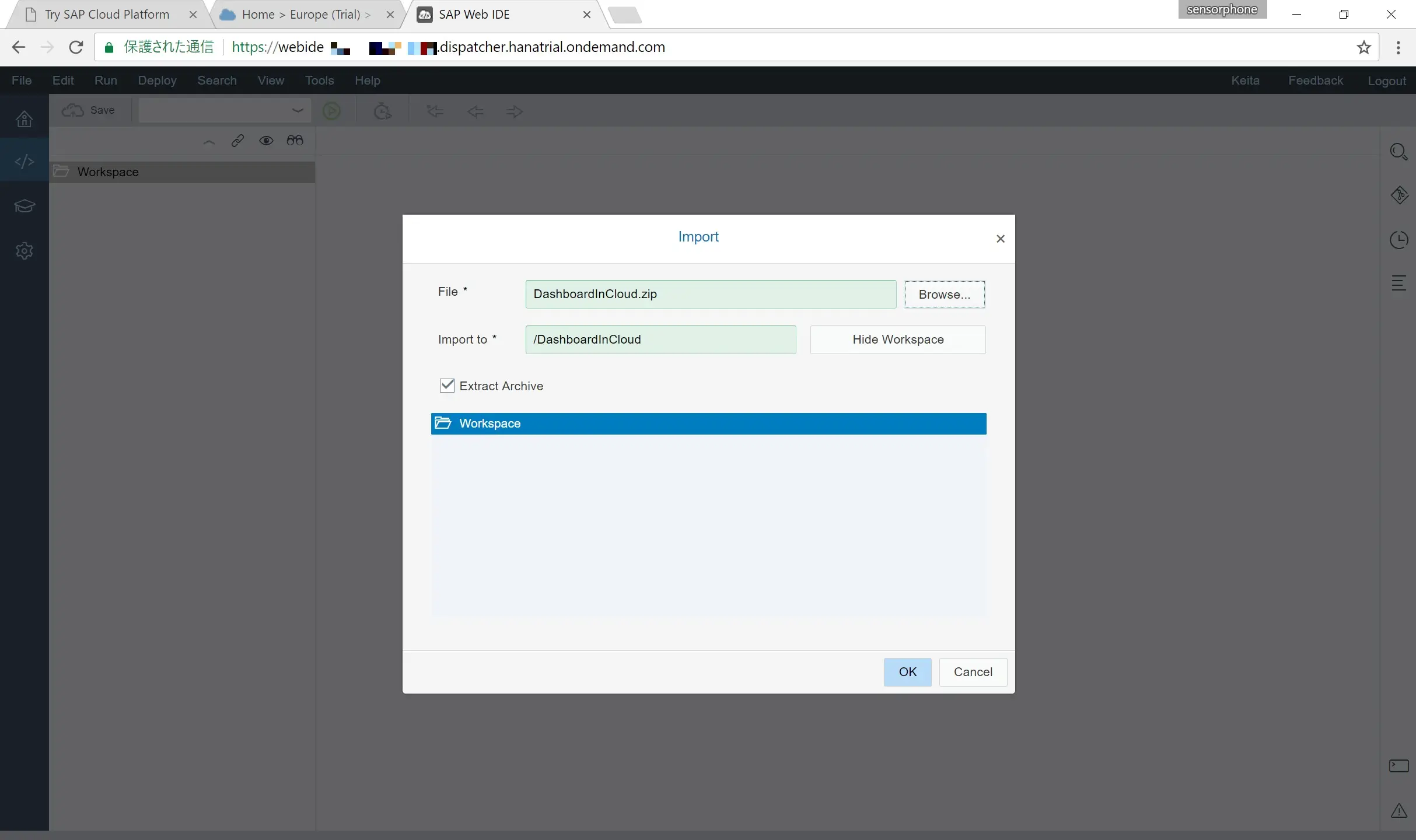Close the Try SAP Cloud Platform tab
This screenshot has height=840, width=1416.
193,15
